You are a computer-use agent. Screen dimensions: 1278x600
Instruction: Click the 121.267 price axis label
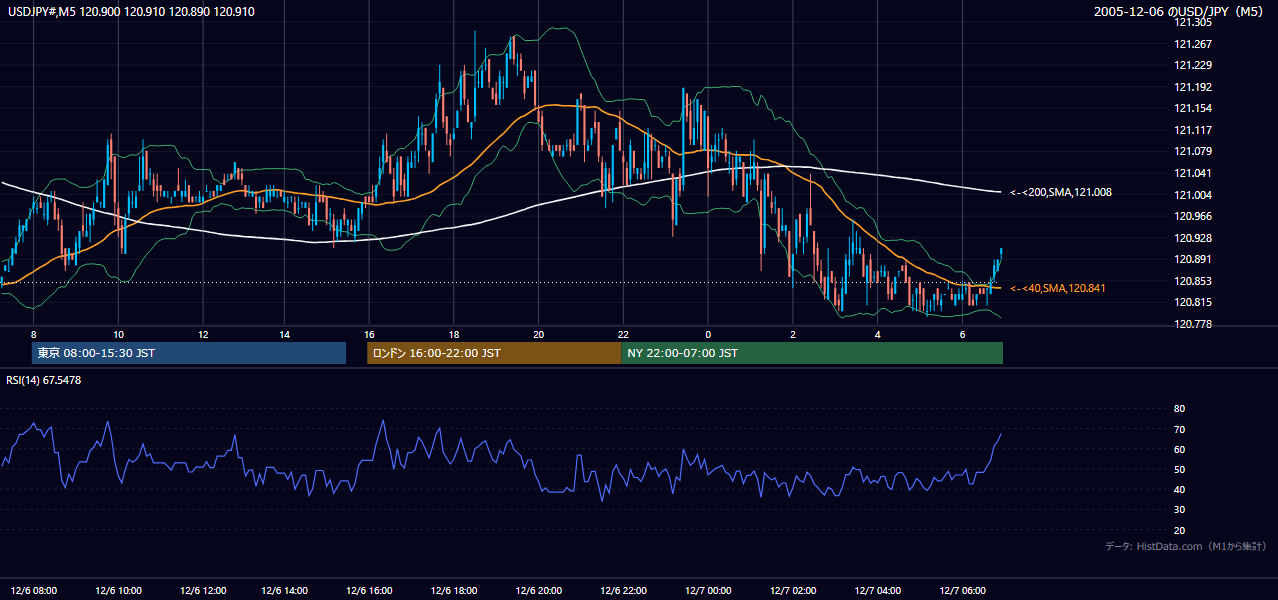point(1193,44)
